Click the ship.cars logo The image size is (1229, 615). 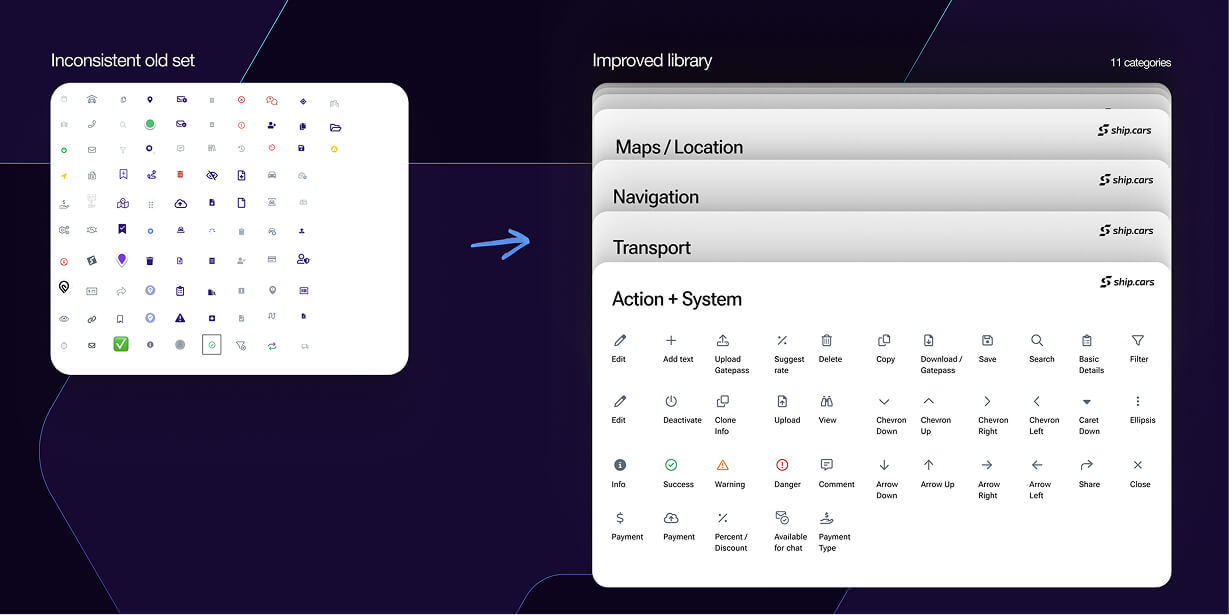(x=1127, y=281)
